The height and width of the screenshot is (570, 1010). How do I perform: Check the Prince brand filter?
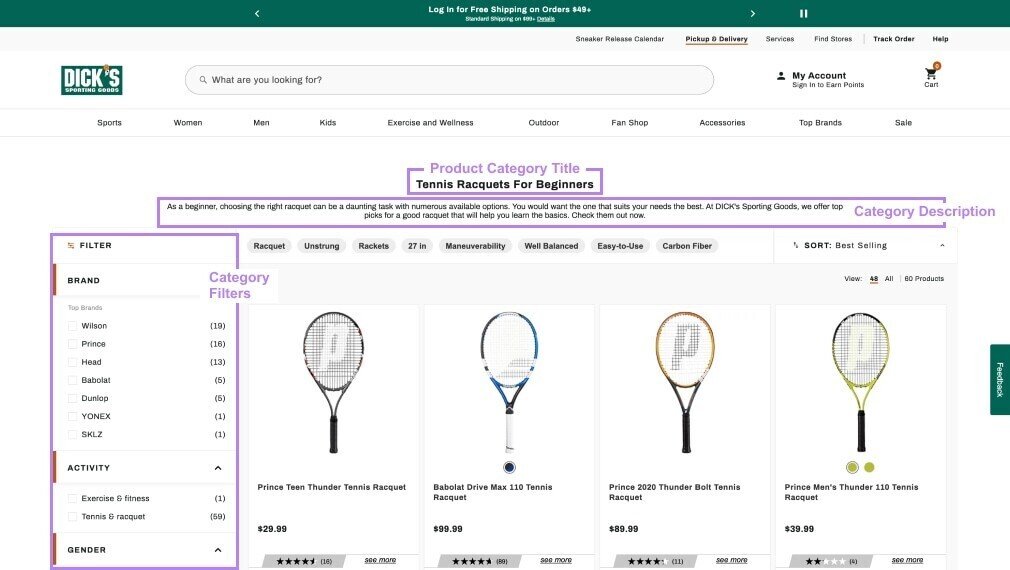[72, 344]
